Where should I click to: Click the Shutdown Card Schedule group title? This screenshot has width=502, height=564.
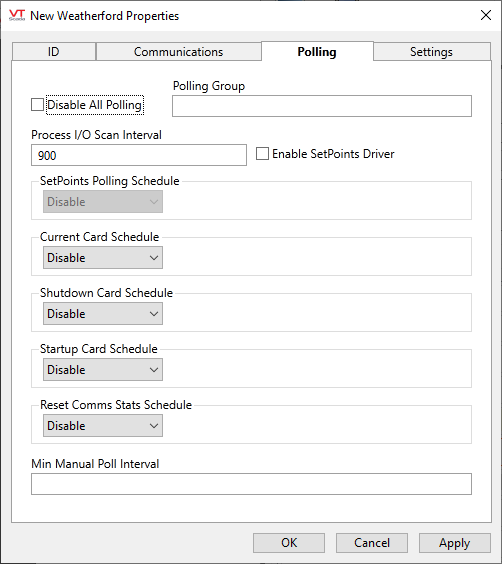[x=106, y=293]
